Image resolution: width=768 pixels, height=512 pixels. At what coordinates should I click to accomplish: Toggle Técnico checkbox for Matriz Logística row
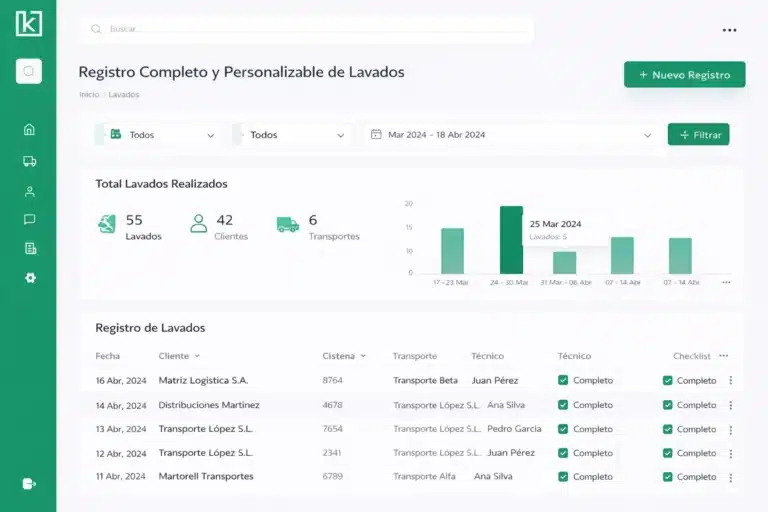563,380
